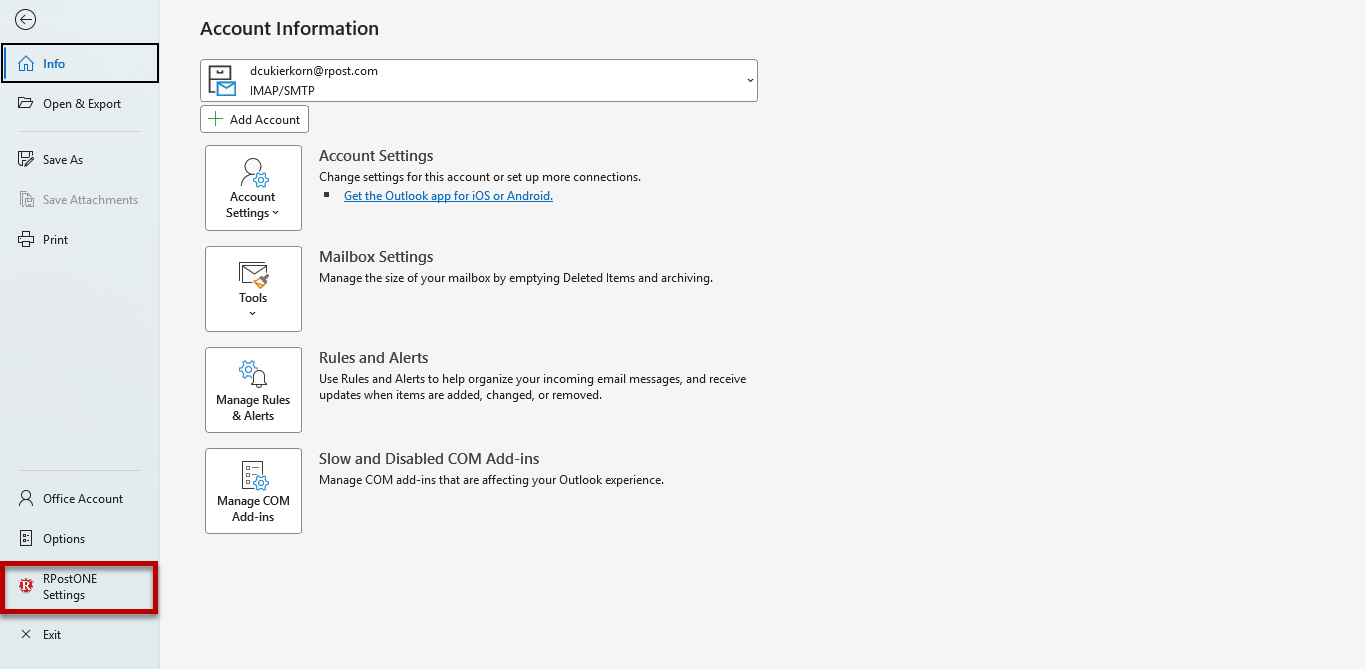This screenshot has height=669, width=1365.
Task: Click the Save As icon in sidebar
Action: point(26,159)
